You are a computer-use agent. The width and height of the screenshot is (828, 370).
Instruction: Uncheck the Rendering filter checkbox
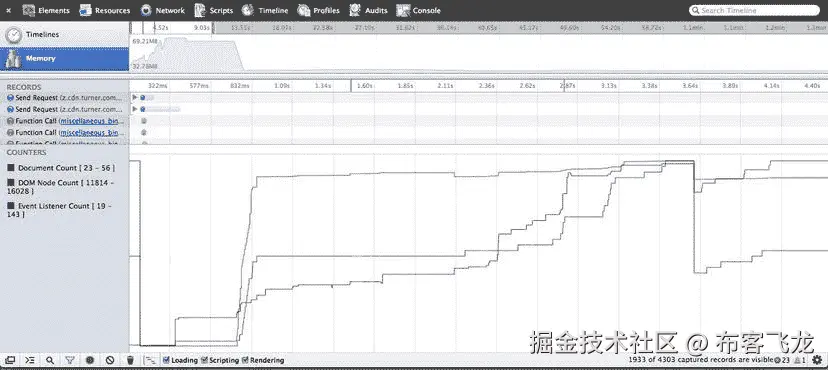(245, 360)
